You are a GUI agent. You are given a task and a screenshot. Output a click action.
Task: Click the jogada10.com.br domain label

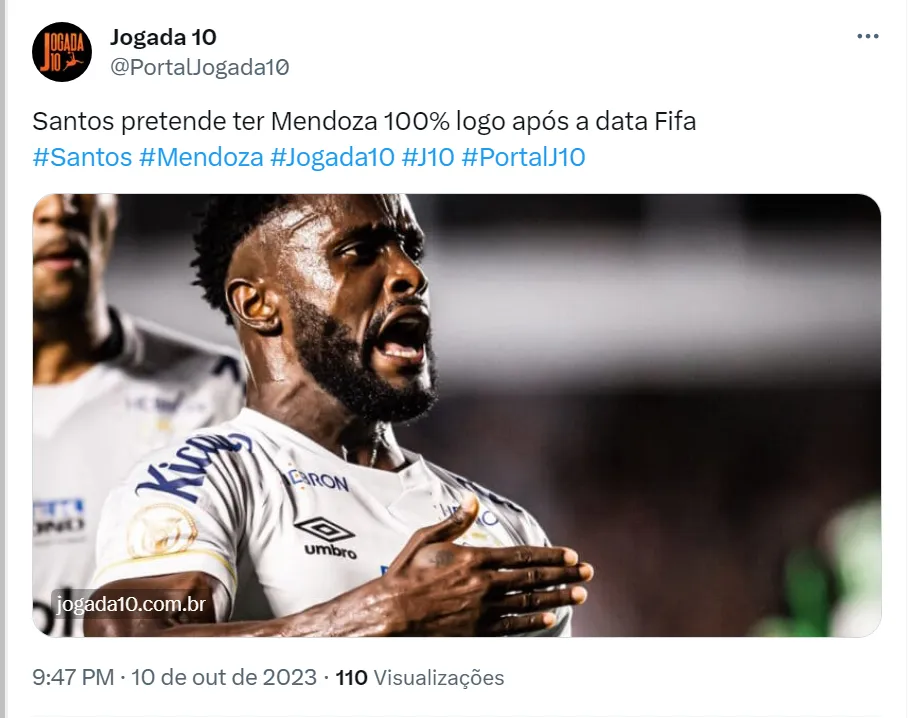(x=131, y=604)
